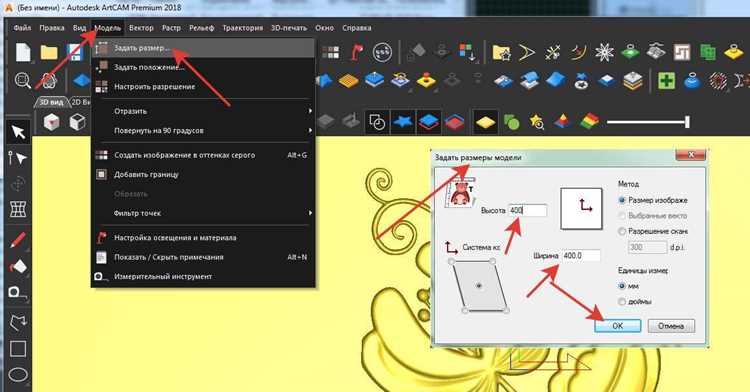Viewport: 750px width, 392px height.
Task: Click the red desk lamp lighting icon
Action: tap(357, 52)
